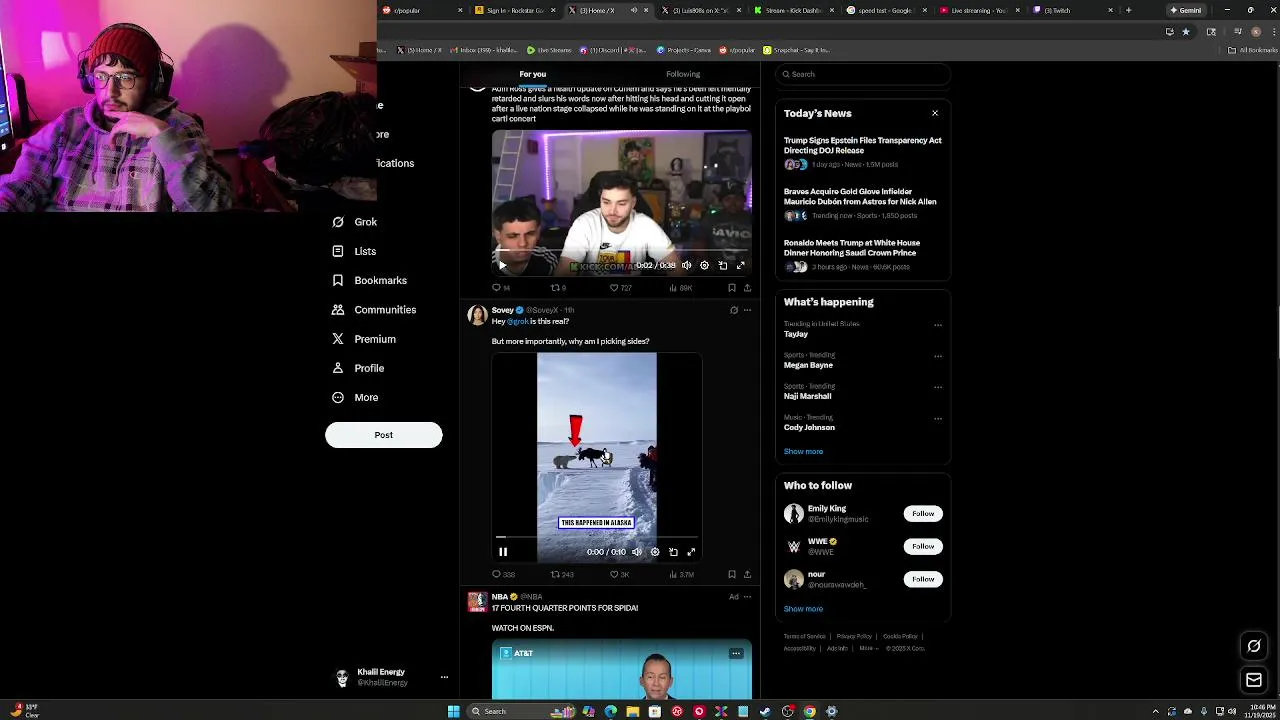Viewport: 1280px width, 720px height.
Task: Open Braves Acquire Gold Glove Infielder story
Action: (x=863, y=202)
